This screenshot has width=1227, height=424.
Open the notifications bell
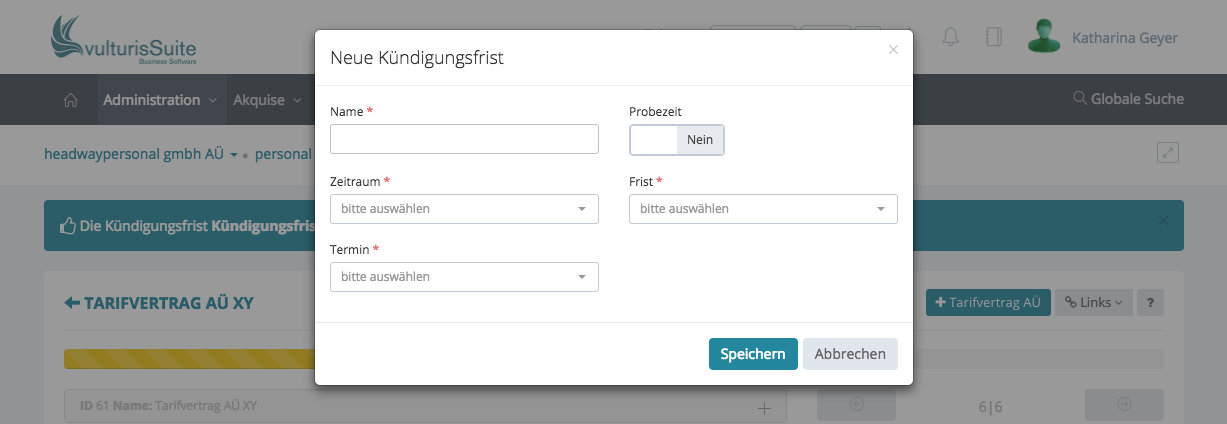950,38
